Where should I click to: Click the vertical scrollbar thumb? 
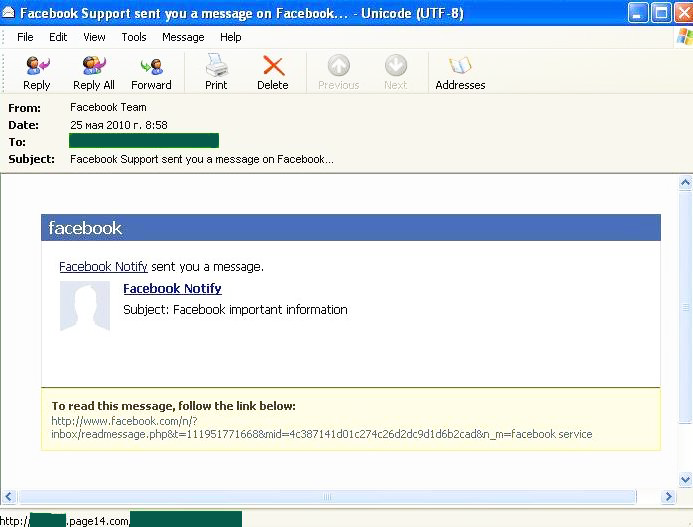(685, 307)
